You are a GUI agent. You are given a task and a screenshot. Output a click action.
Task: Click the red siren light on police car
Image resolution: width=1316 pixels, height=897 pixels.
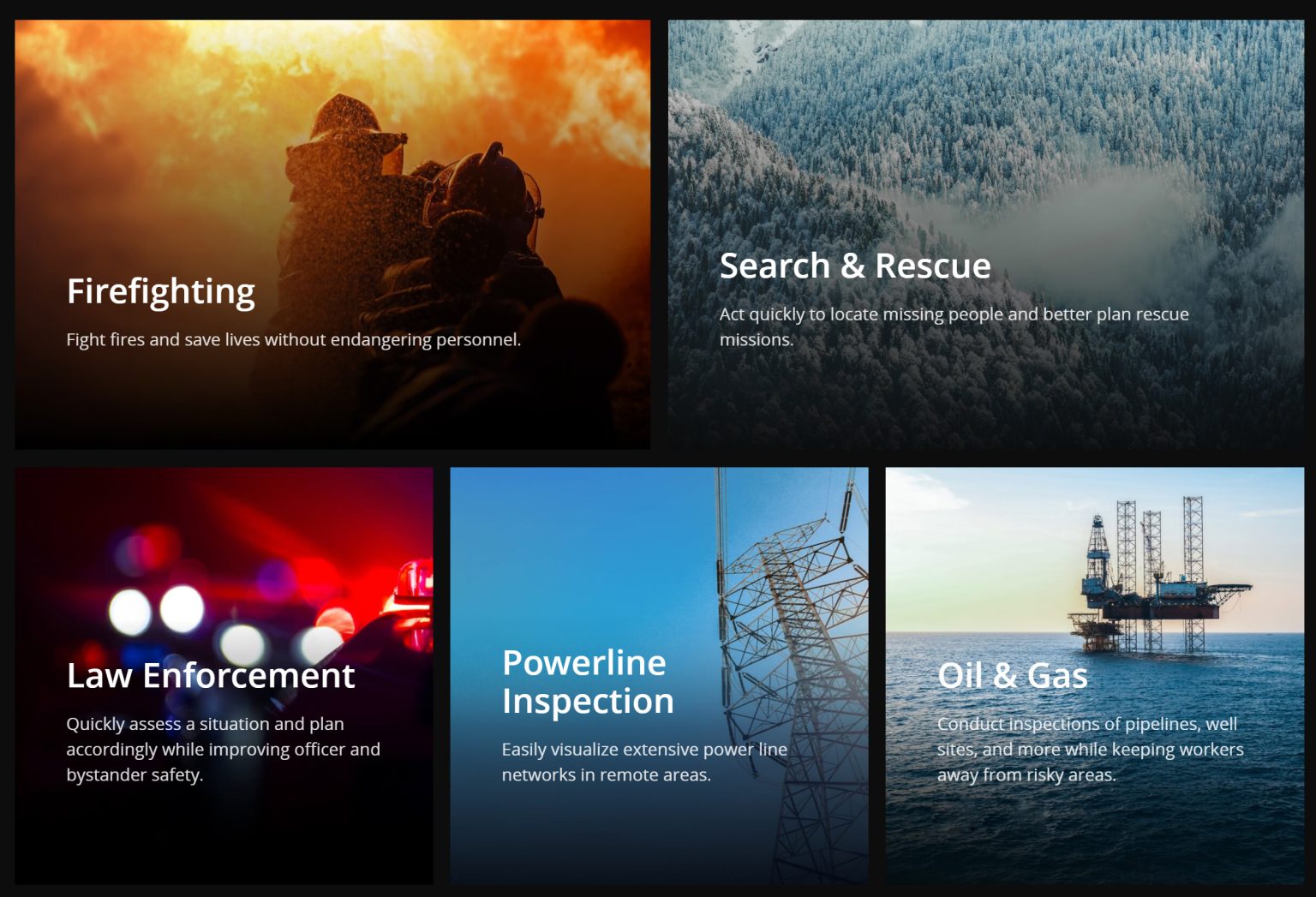pyautogui.click(x=414, y=591)
